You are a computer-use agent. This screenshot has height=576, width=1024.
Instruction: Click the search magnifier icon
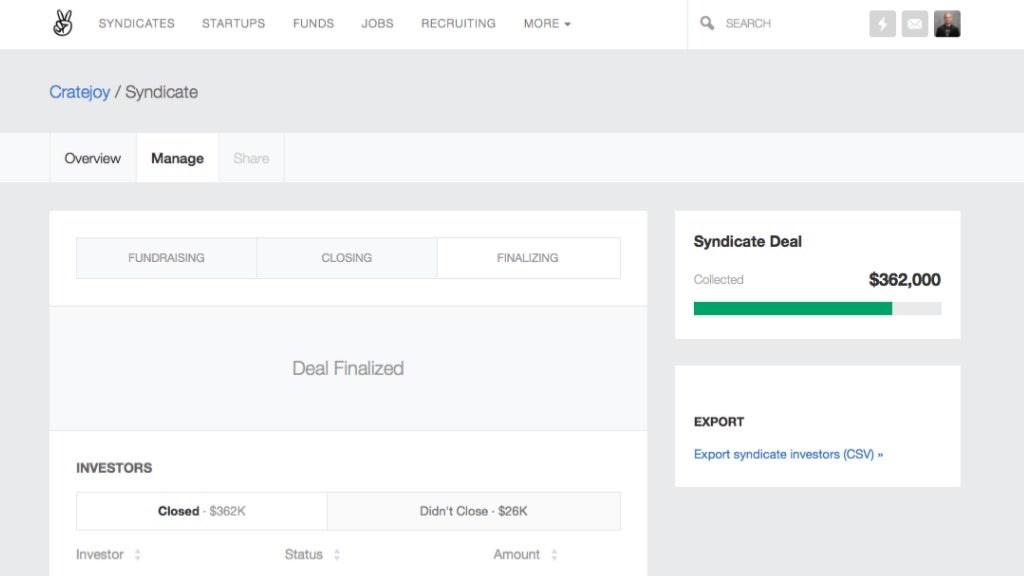(707, 23)
